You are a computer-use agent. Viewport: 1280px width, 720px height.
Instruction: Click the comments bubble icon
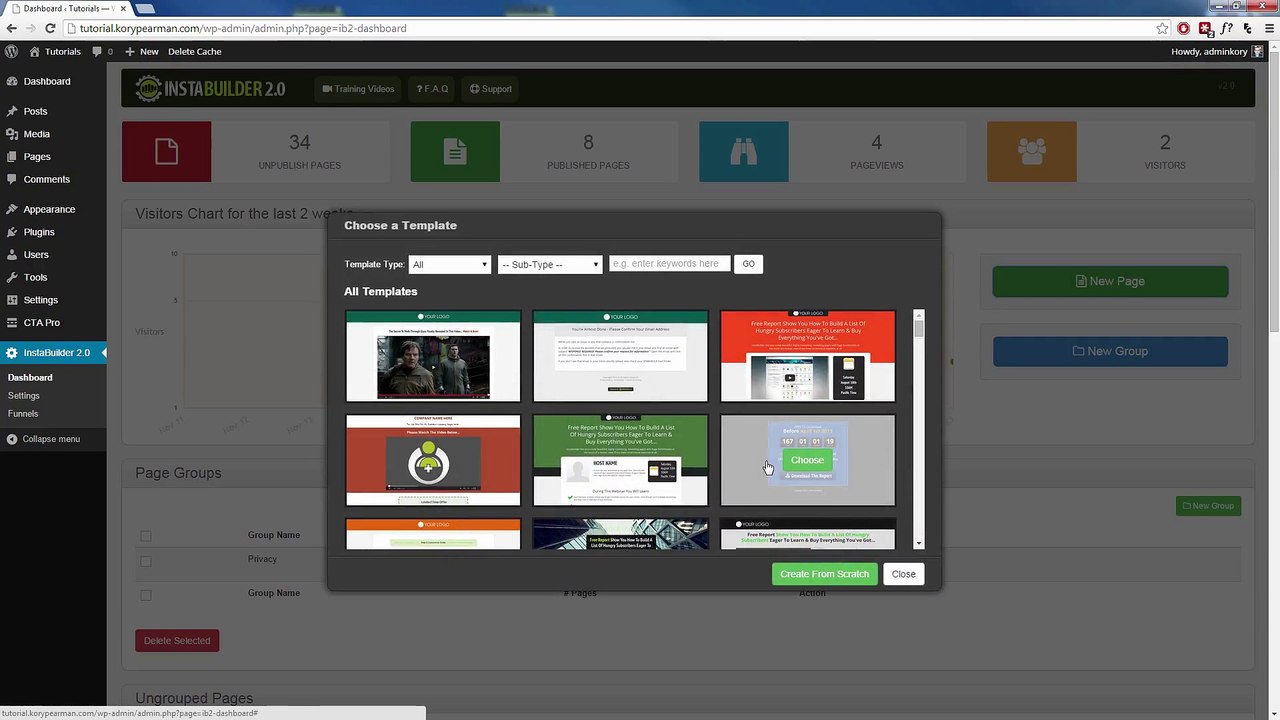pos(101,51)
